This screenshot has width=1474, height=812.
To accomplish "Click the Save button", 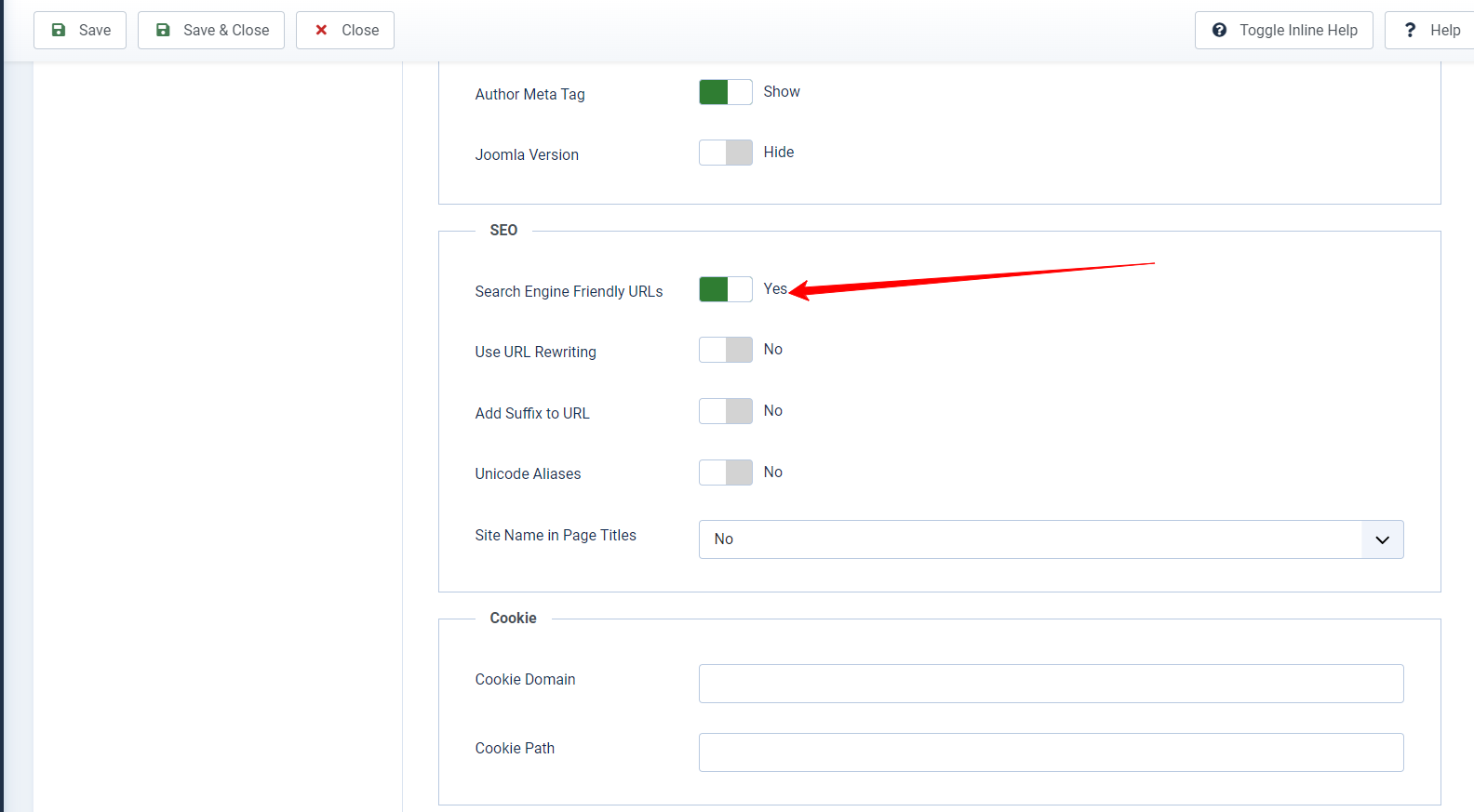I will pos(80,30).
